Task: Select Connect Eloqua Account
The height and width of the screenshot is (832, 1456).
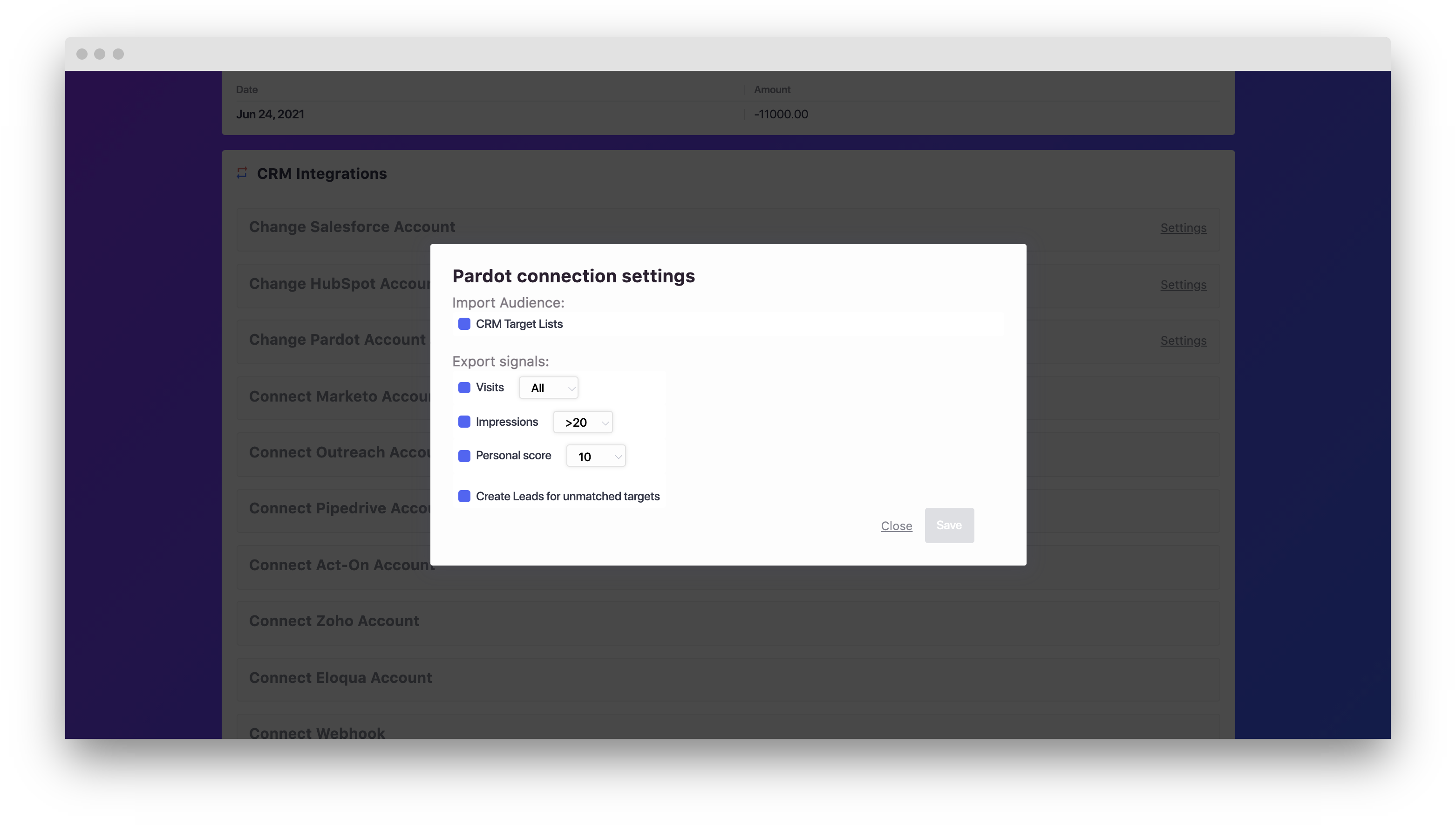Action: (x=340, y=678)
